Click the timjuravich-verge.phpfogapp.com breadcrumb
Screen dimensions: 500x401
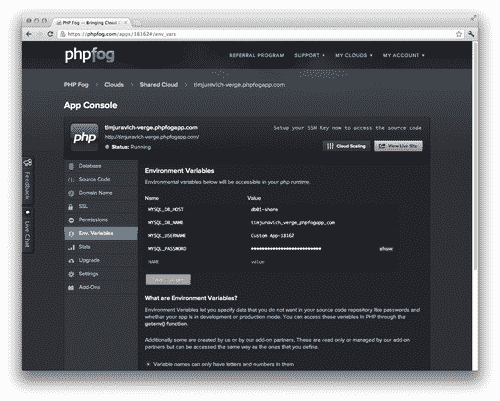[x=239, y=85]
